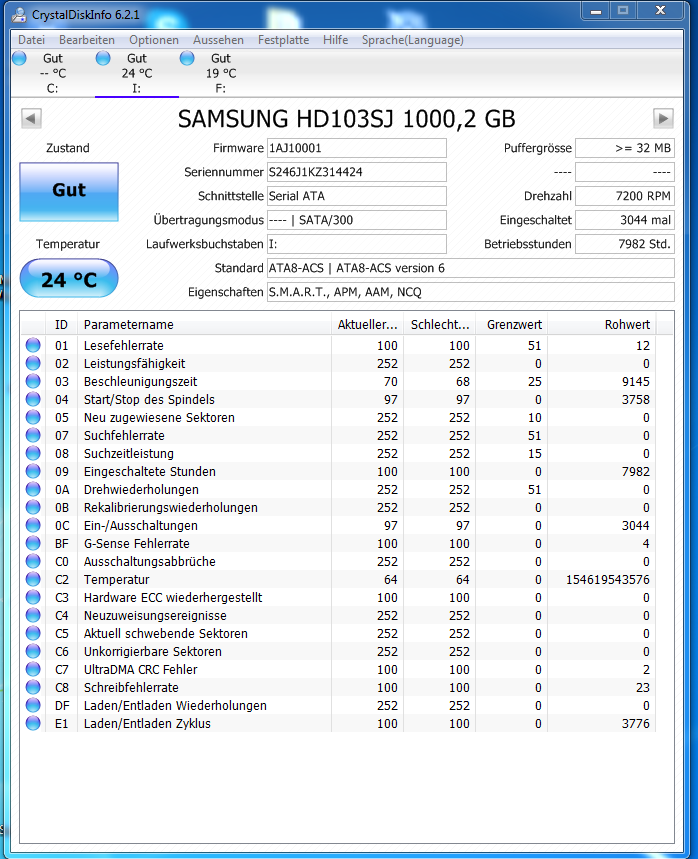Click status icon of Rekalibrierungswiederholungen row
Viewport: 698px width, 859px height.
tap(33, 507)
